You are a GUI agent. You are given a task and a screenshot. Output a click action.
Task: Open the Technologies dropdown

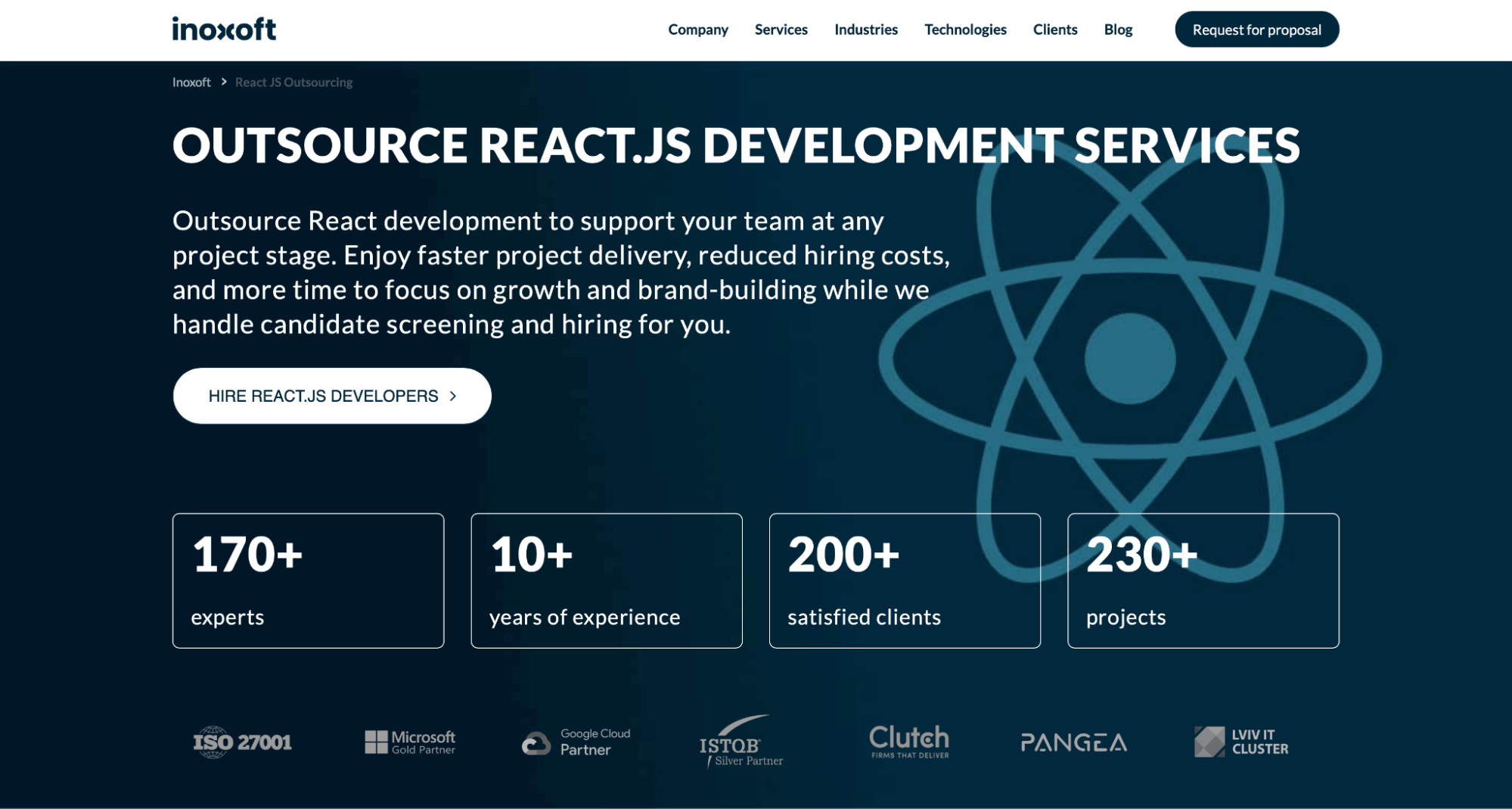tap(965, 30)
